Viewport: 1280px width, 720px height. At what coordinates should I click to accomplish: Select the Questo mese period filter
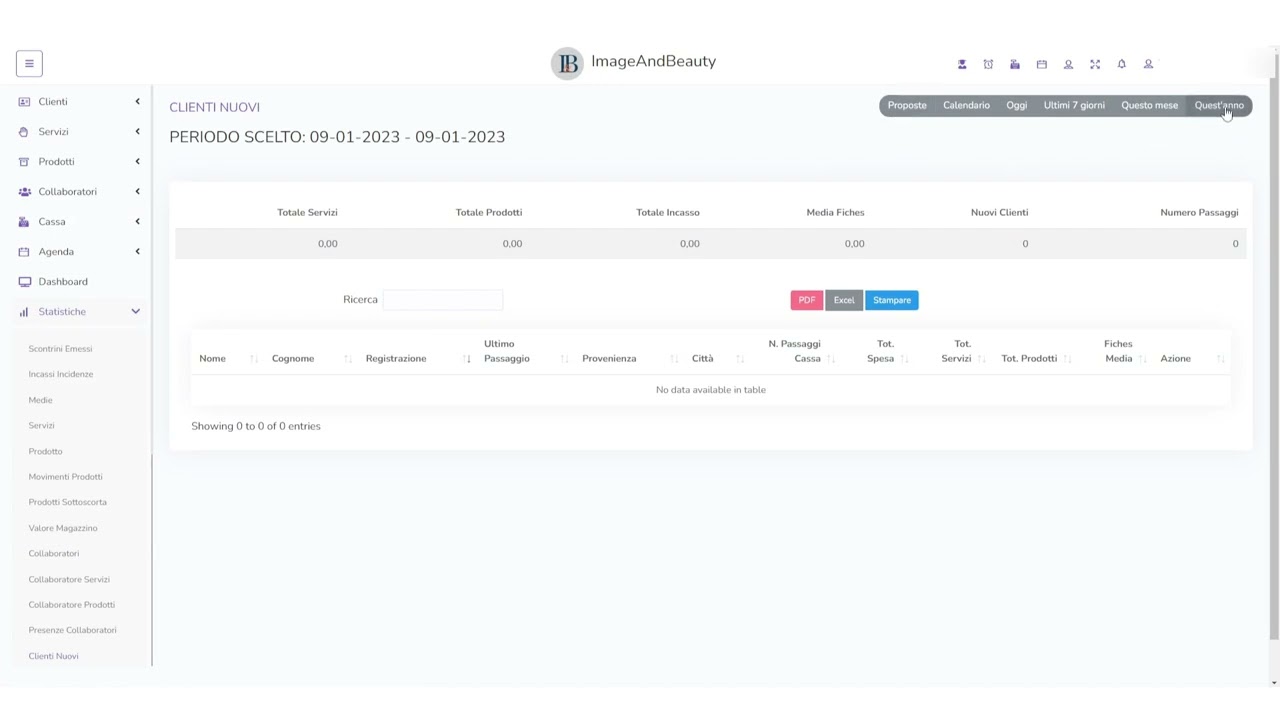point(1149,106)
